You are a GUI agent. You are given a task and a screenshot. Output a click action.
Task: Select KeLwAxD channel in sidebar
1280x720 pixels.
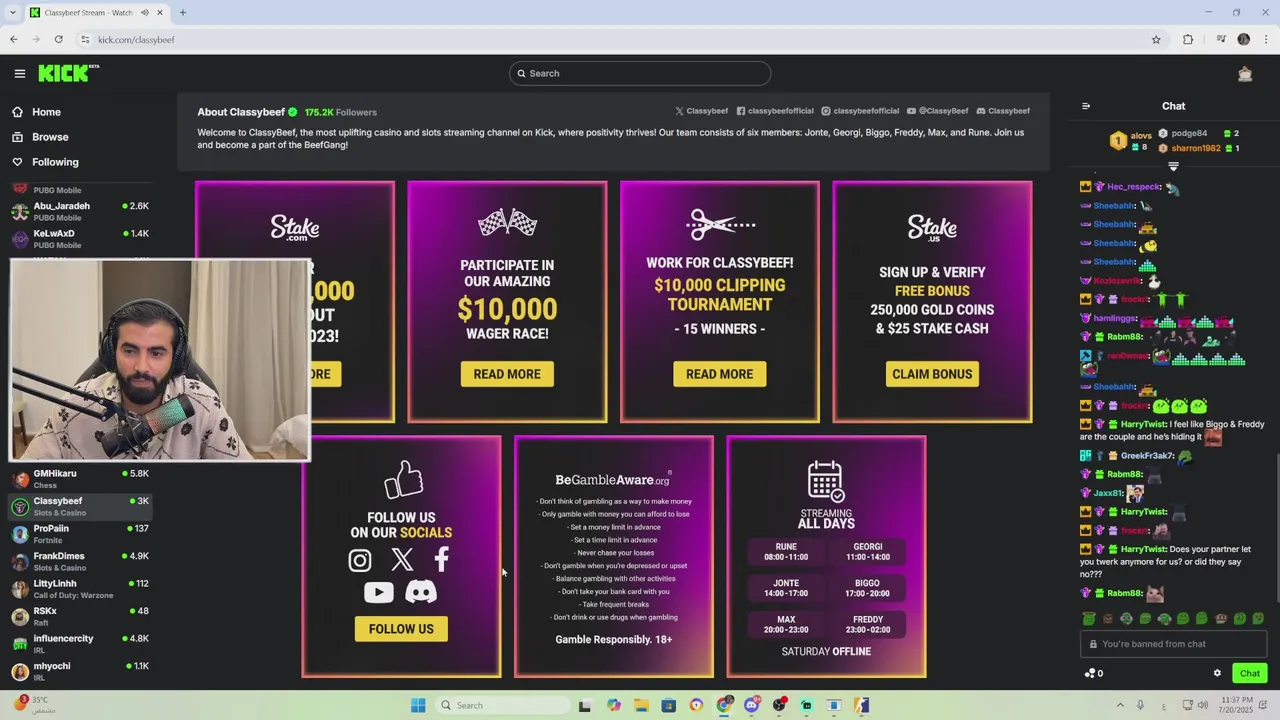point(80,238)
